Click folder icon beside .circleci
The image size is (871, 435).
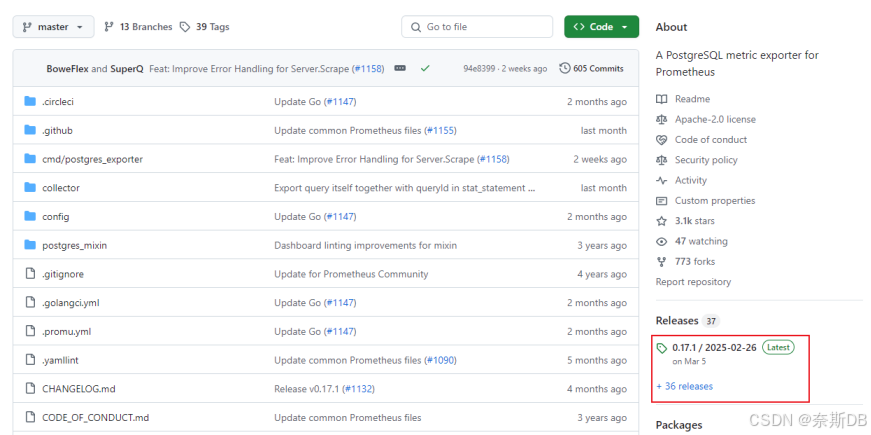pos(30,102)
